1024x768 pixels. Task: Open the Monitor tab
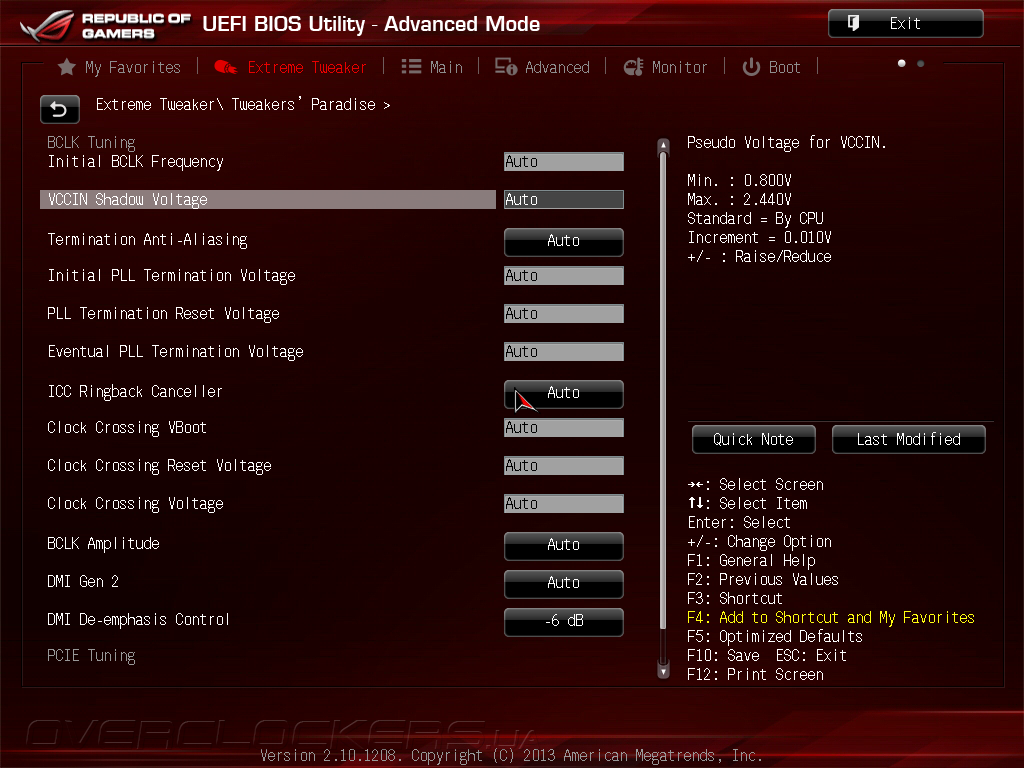pos(665,67)
